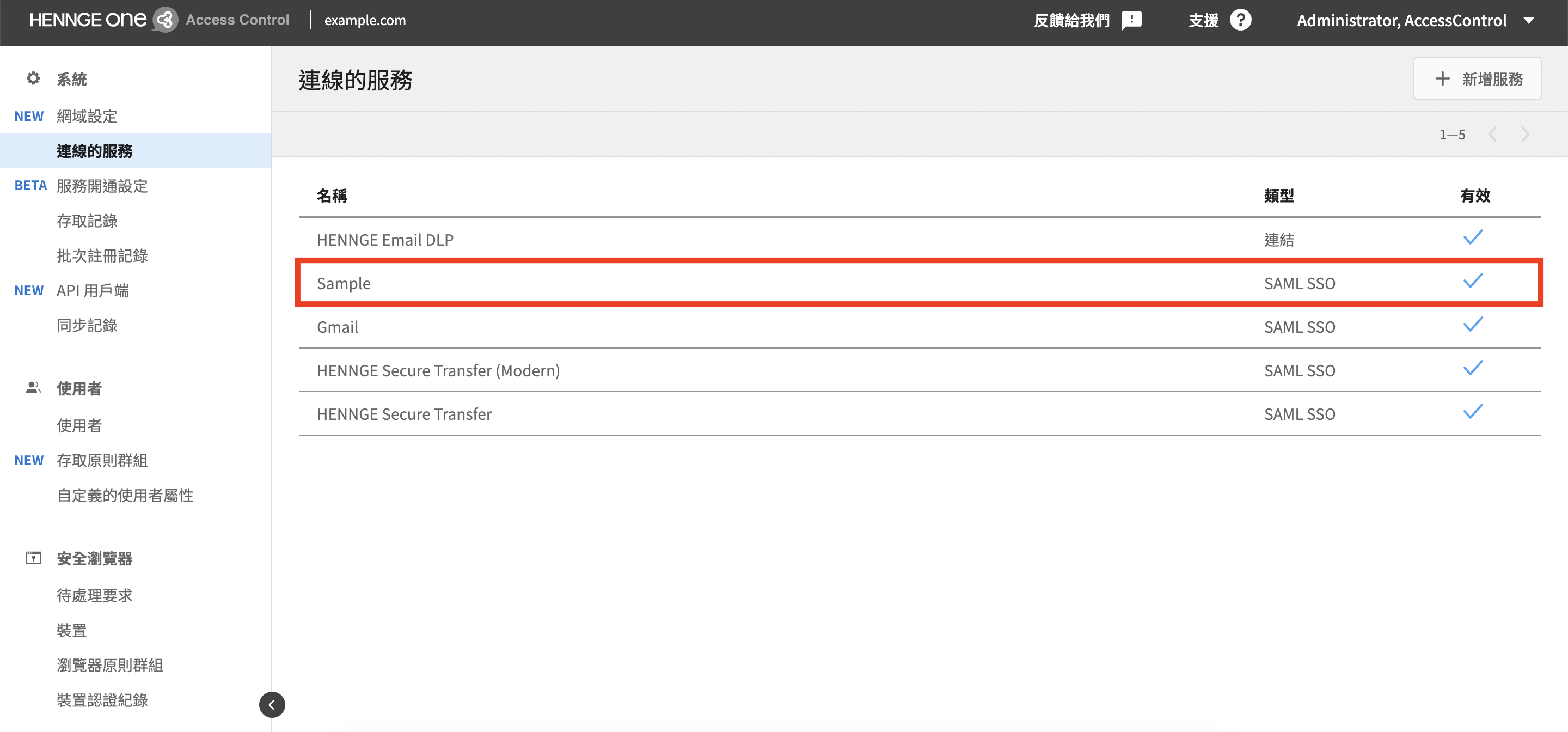
Task: Click the 反饋給我們 link
Action: 1071,20
